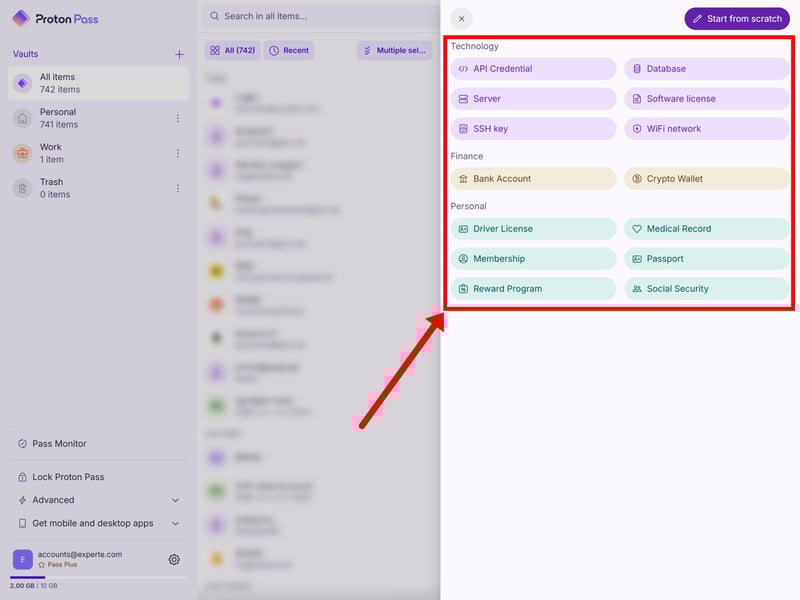Image resolution: width=800 pixels, height=600 pixels.
Task: Expand Get mobile and desktop apps
Action: pos(98,523)
